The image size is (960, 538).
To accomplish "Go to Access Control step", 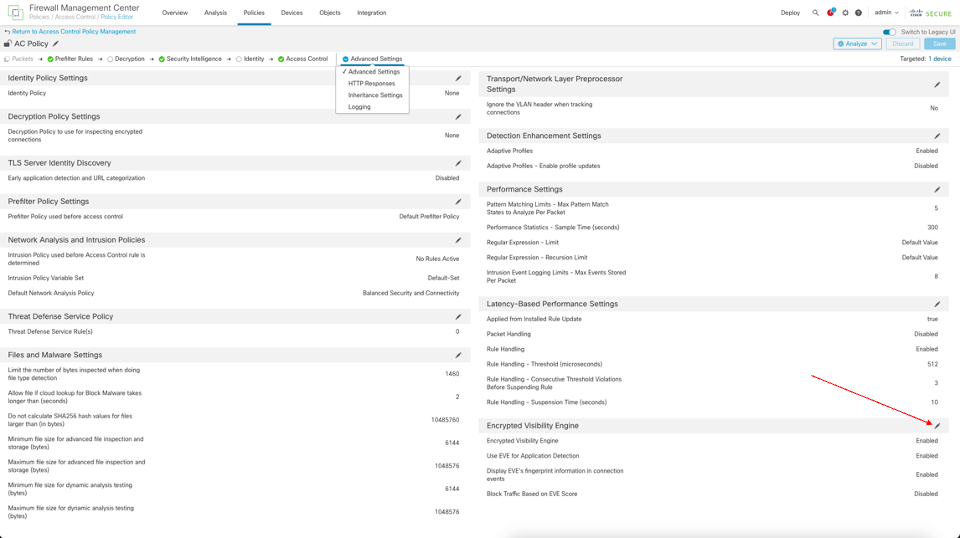I will [303, 59].
